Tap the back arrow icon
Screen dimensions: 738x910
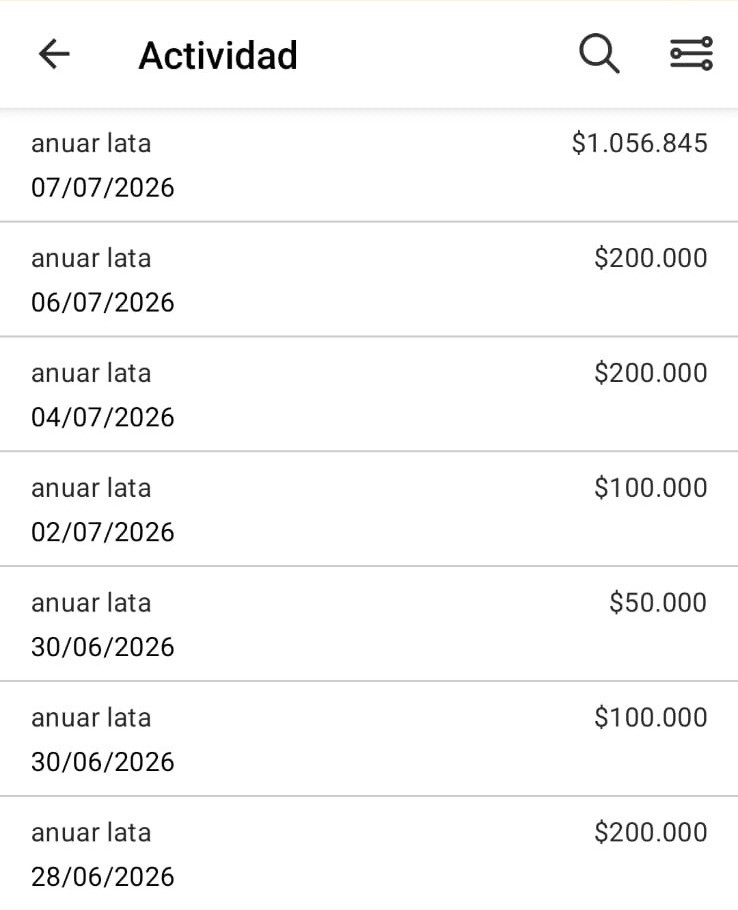pos(54,54)
